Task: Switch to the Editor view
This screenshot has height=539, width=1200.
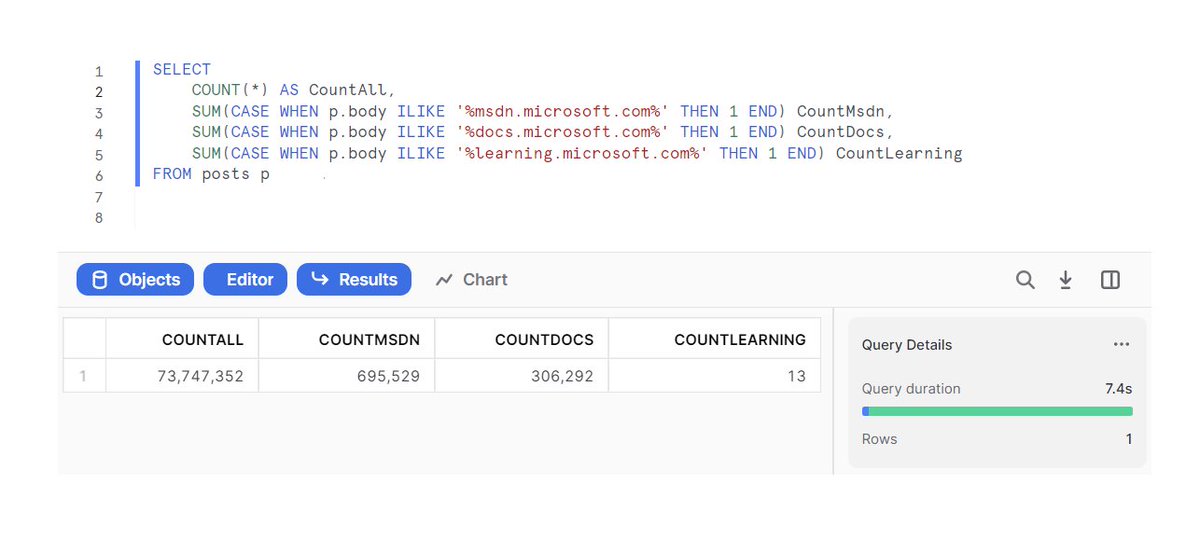Action: coord(245,280)
